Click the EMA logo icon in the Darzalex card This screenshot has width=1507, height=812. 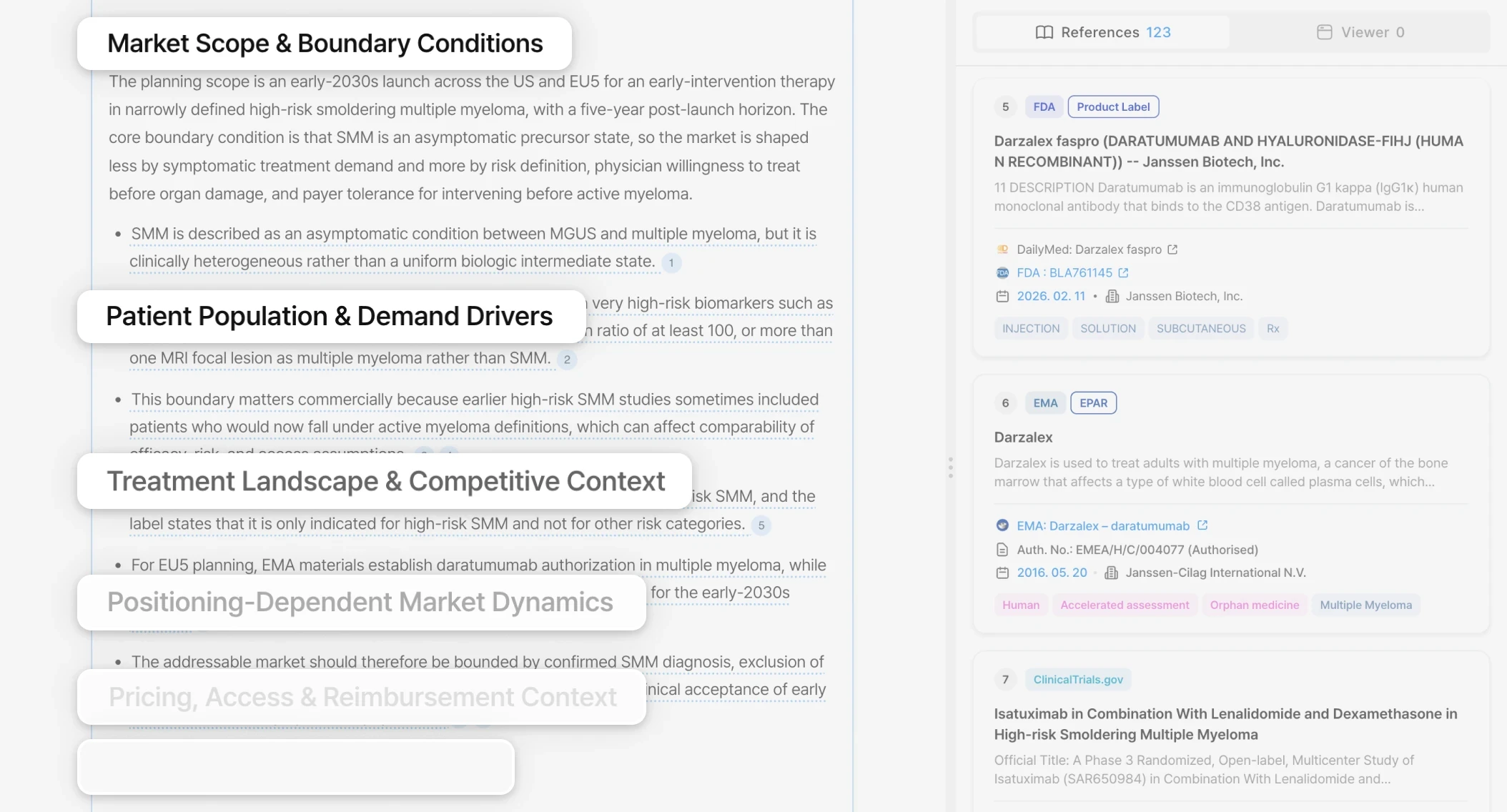click(x=1002, y=525)
